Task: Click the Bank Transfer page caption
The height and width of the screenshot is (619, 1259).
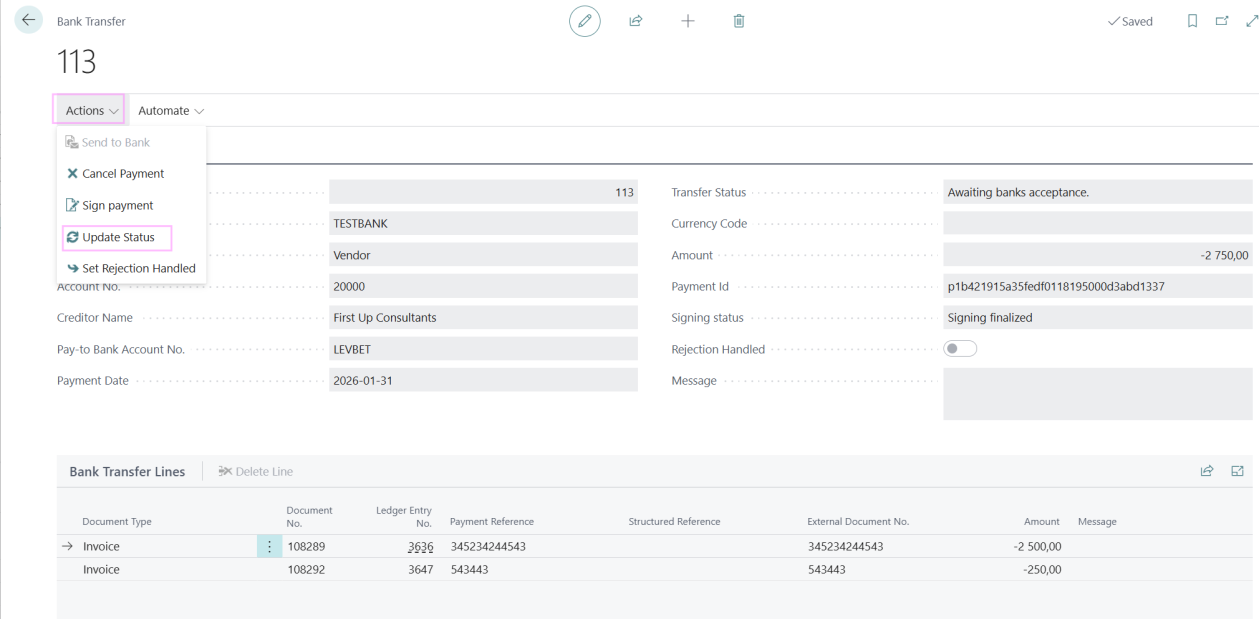Action: [91, 21]
